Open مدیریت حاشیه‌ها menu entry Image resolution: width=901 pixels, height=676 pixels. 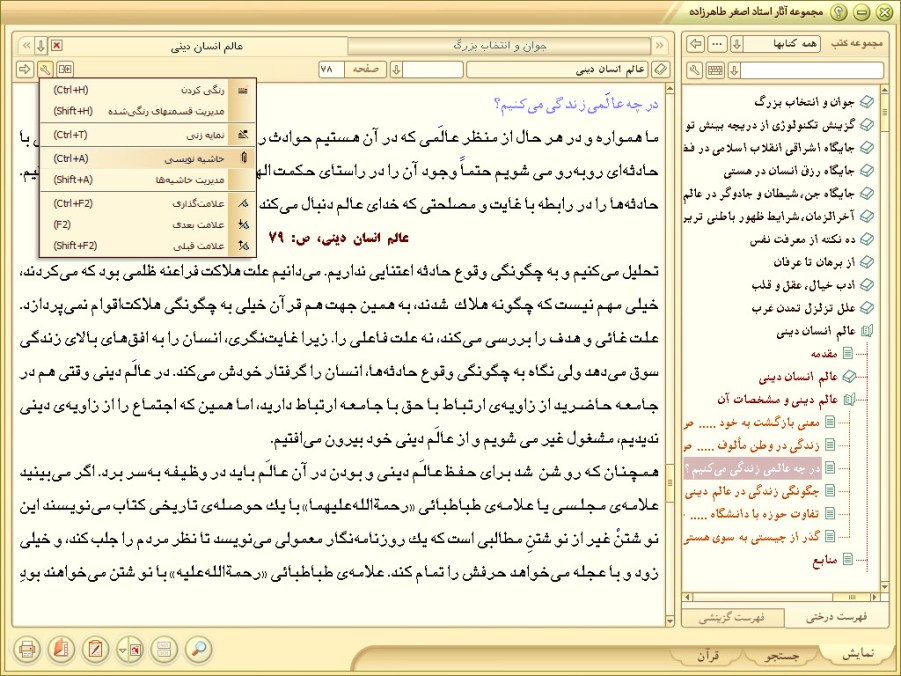coord(148,180)
